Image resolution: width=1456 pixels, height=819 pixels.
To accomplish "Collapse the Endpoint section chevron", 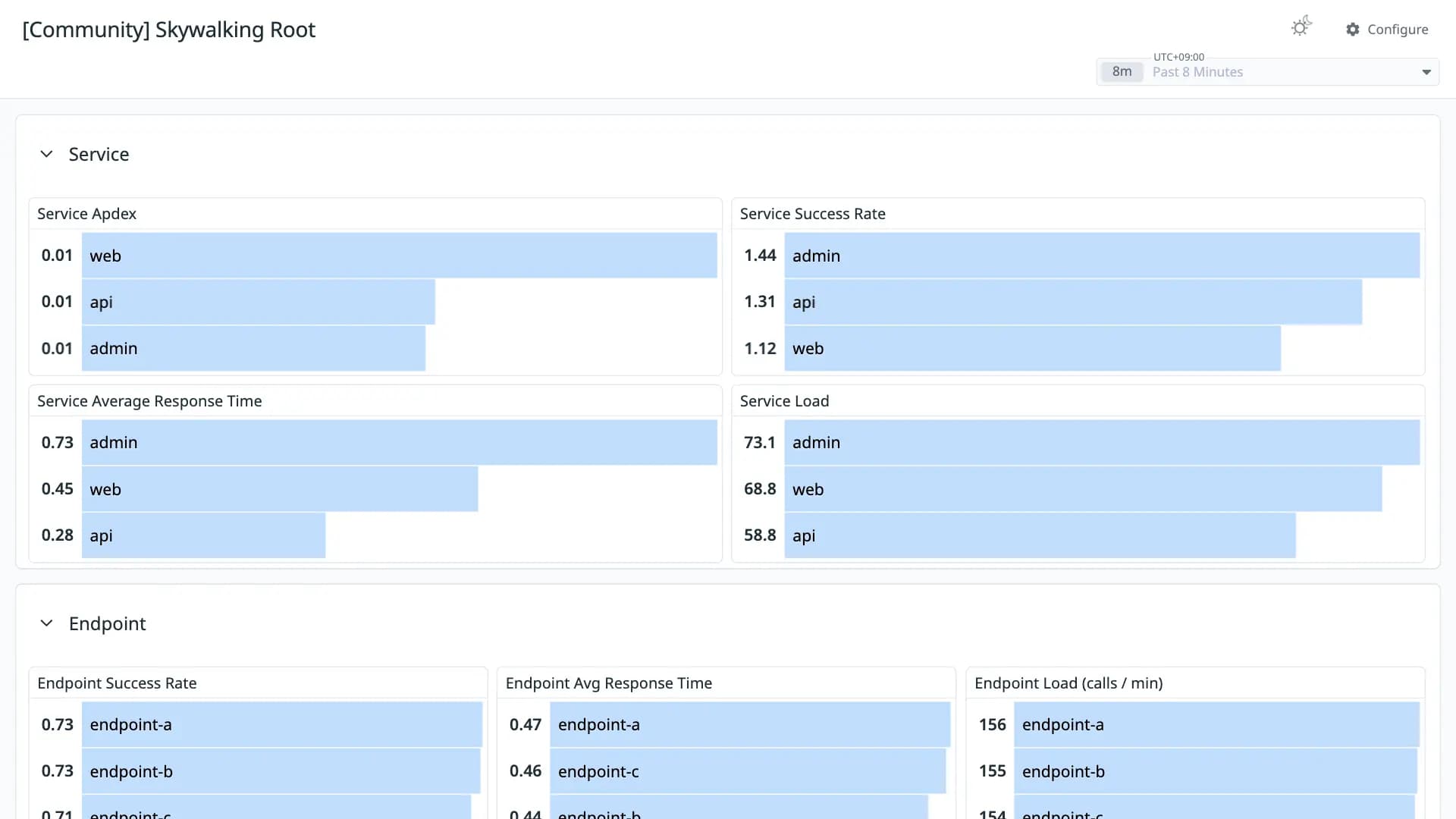I will 46,623.
